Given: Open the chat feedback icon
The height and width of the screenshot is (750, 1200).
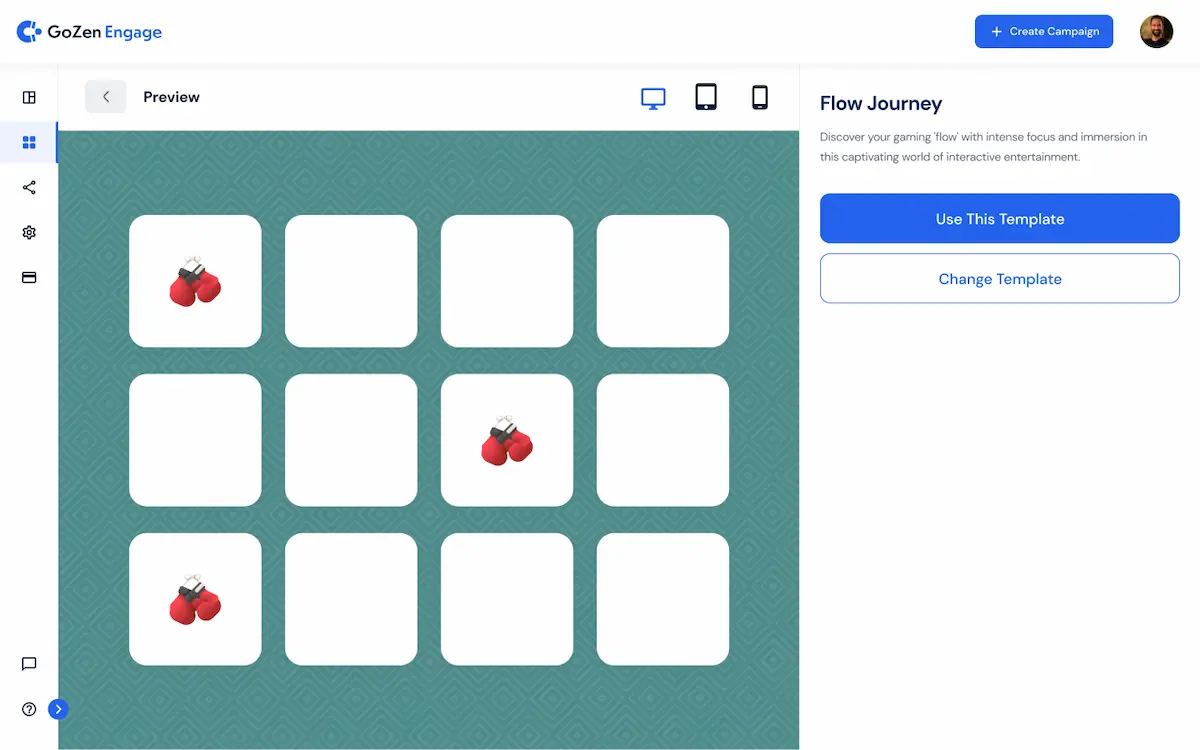Looking at the screenshot, I should [x=28, y=664].
